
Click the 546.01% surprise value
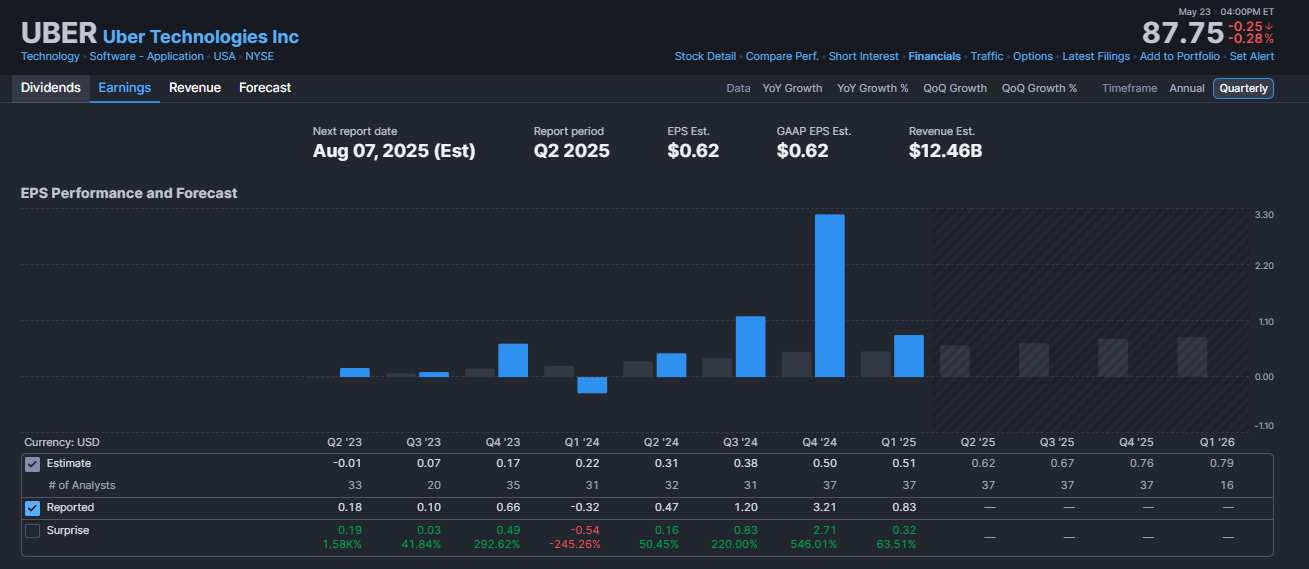coord(815,544)
